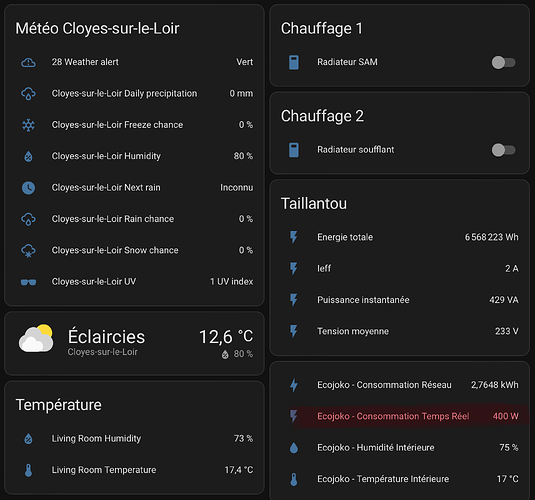
Task: Open Puissance instantanée sensor details
Action: tap(401, 300)
